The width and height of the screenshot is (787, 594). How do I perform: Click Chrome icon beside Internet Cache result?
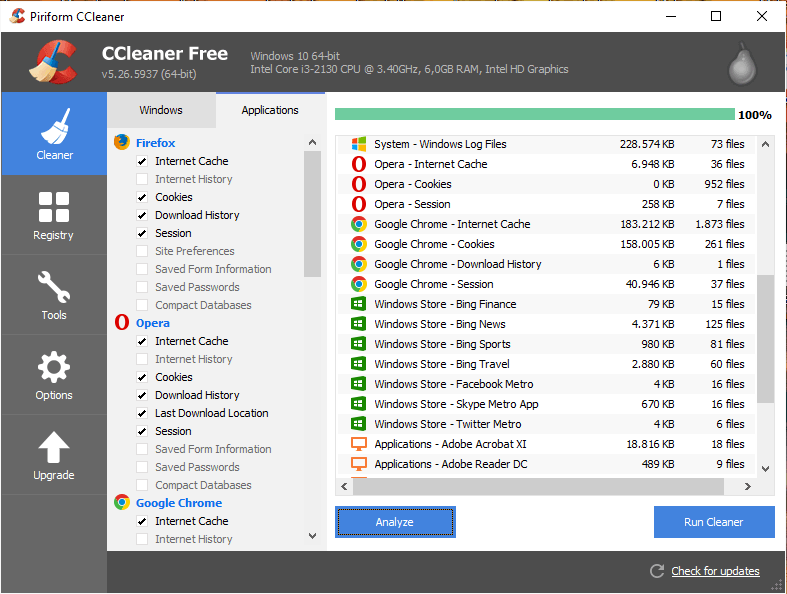pos(358,224)
